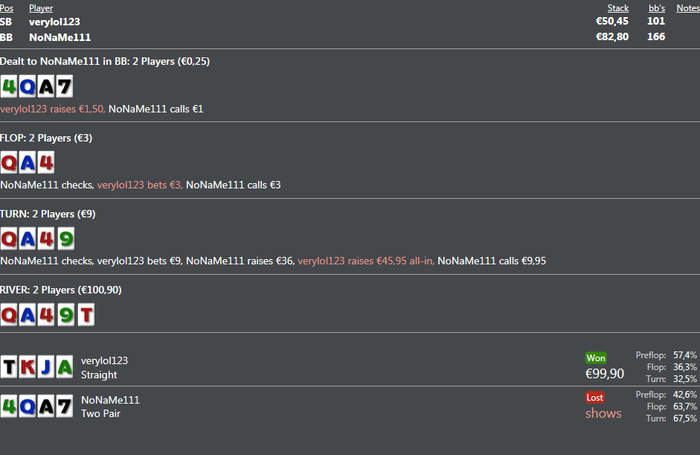The height and width of the screenshot is (455, 700).
Task: Open the Notes column header
Action: tap(687, 8)
